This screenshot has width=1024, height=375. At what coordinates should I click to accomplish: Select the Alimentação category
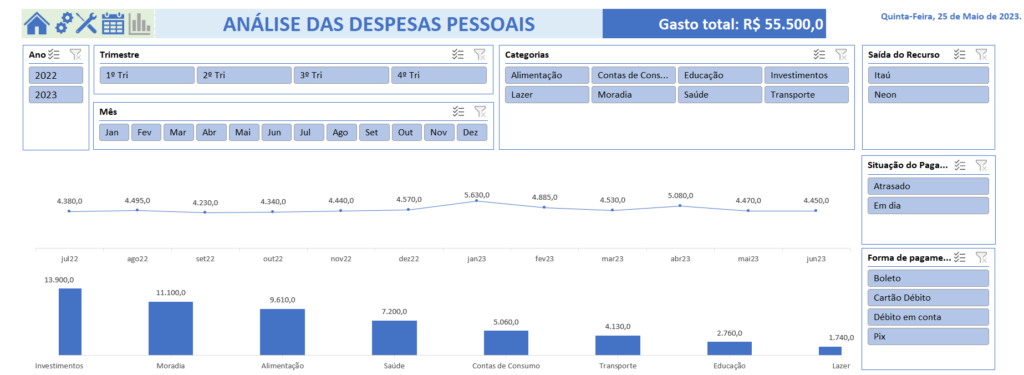point(547,75)
